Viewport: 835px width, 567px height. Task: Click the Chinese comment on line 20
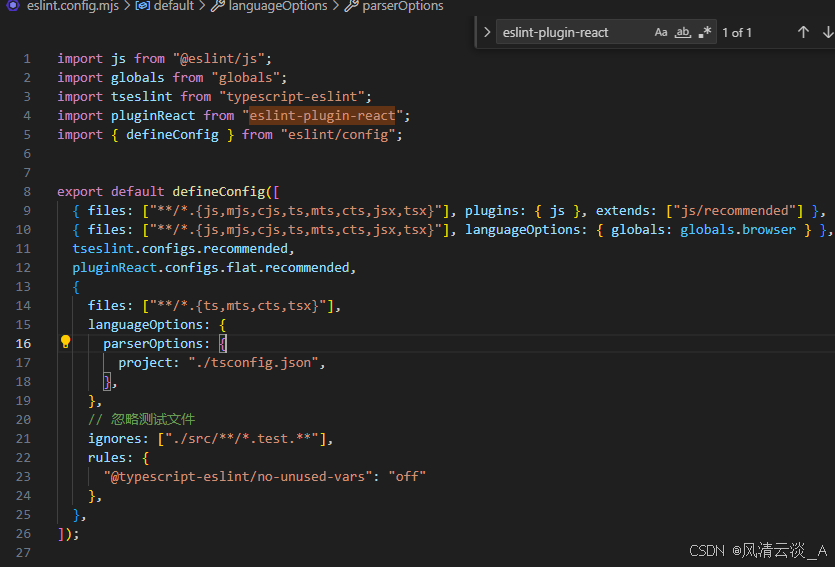pyautogui.click(x=142, y=420)
